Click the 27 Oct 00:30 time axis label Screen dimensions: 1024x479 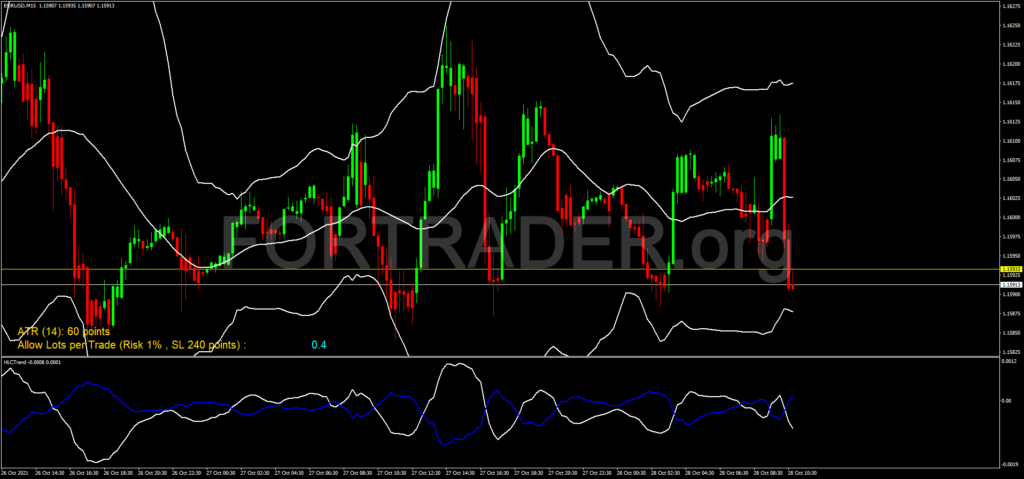coord(220,472)
